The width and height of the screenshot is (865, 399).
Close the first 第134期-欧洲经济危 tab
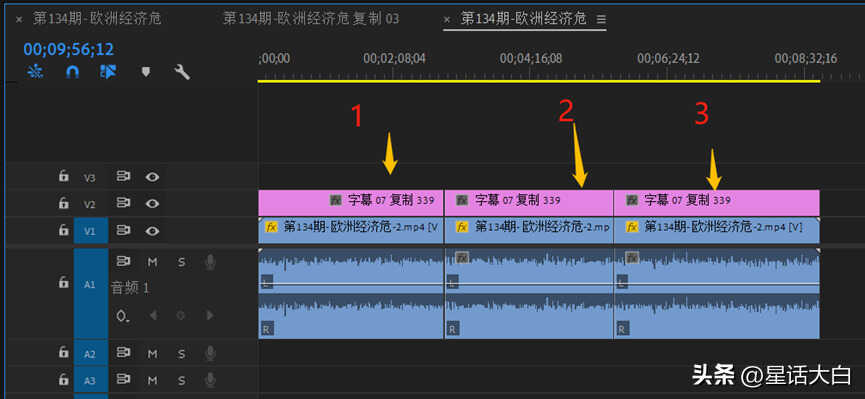coord(19,19)
